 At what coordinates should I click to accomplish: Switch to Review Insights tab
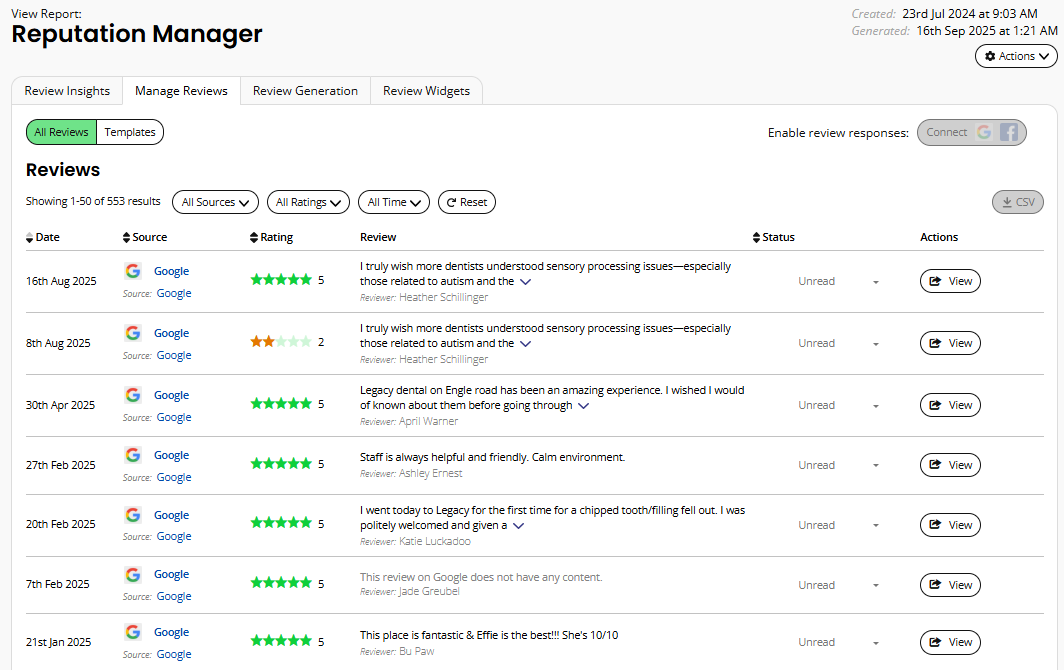(67, 91)
